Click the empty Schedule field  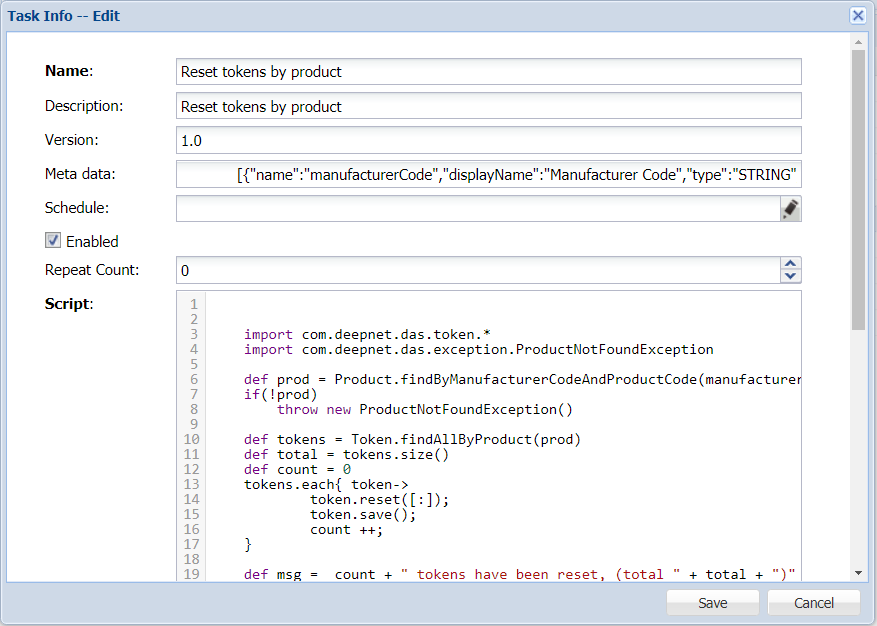[476, 208]
